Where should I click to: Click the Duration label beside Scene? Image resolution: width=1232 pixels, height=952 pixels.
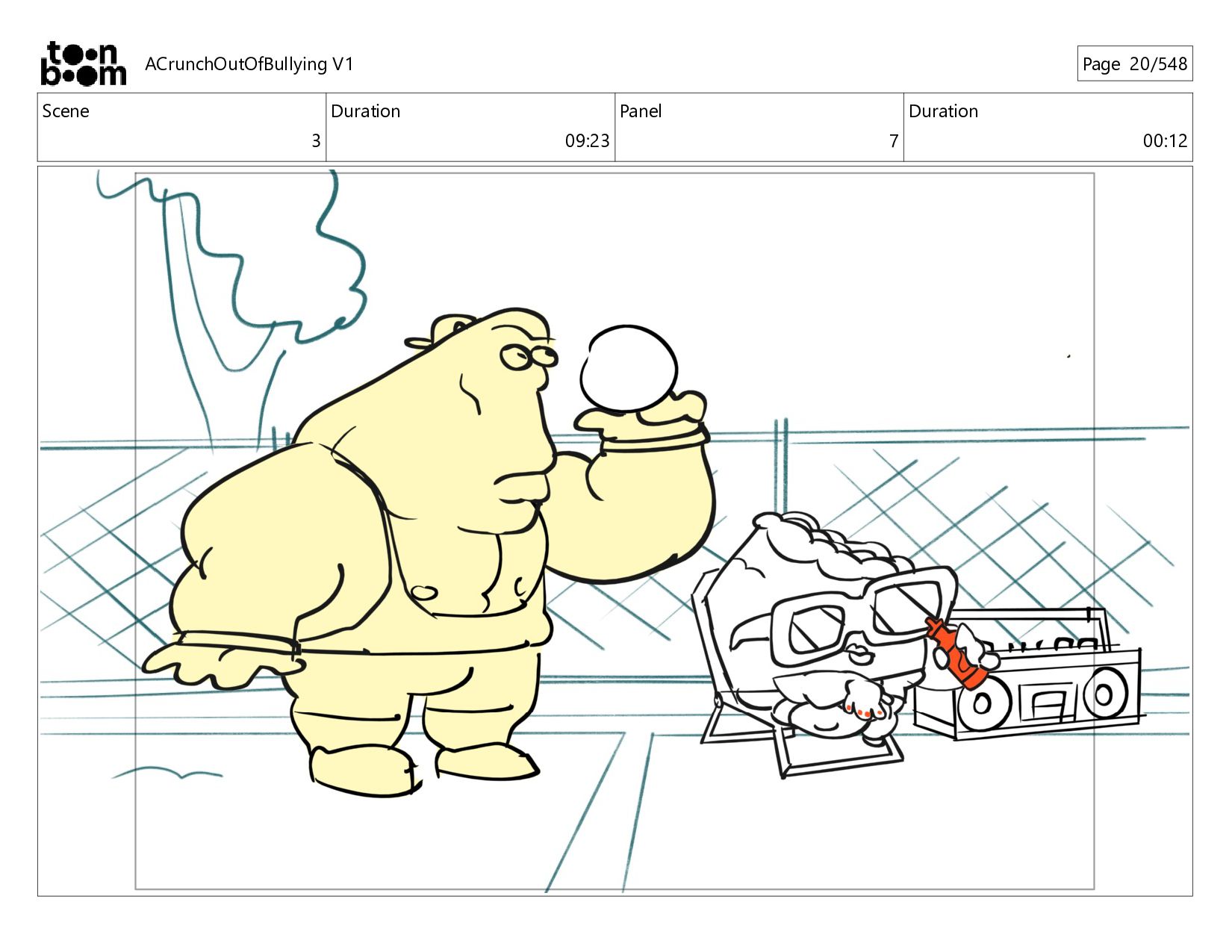(x=366, y=111)
